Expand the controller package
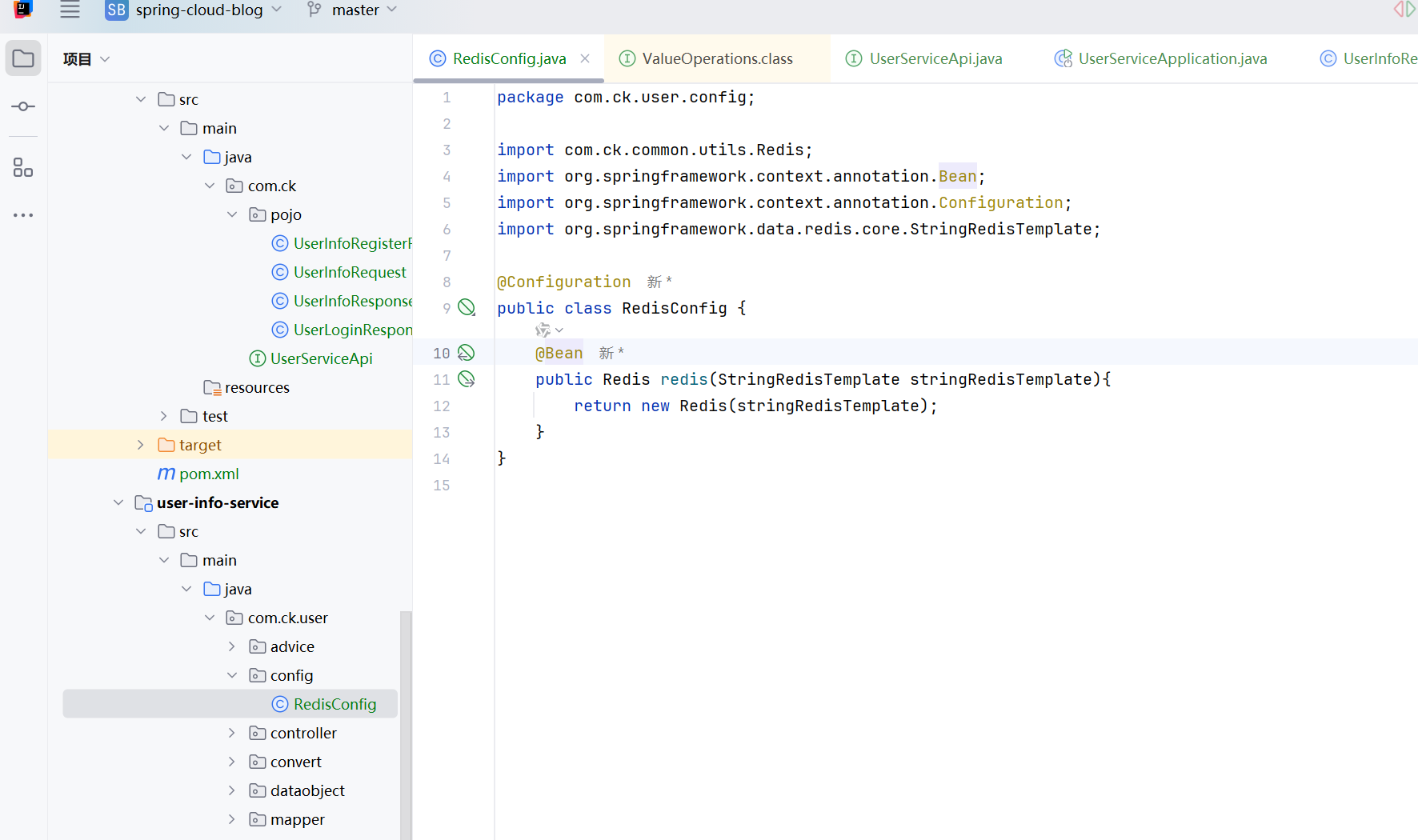Screen dimensions: 1418x840 point(232,733)
